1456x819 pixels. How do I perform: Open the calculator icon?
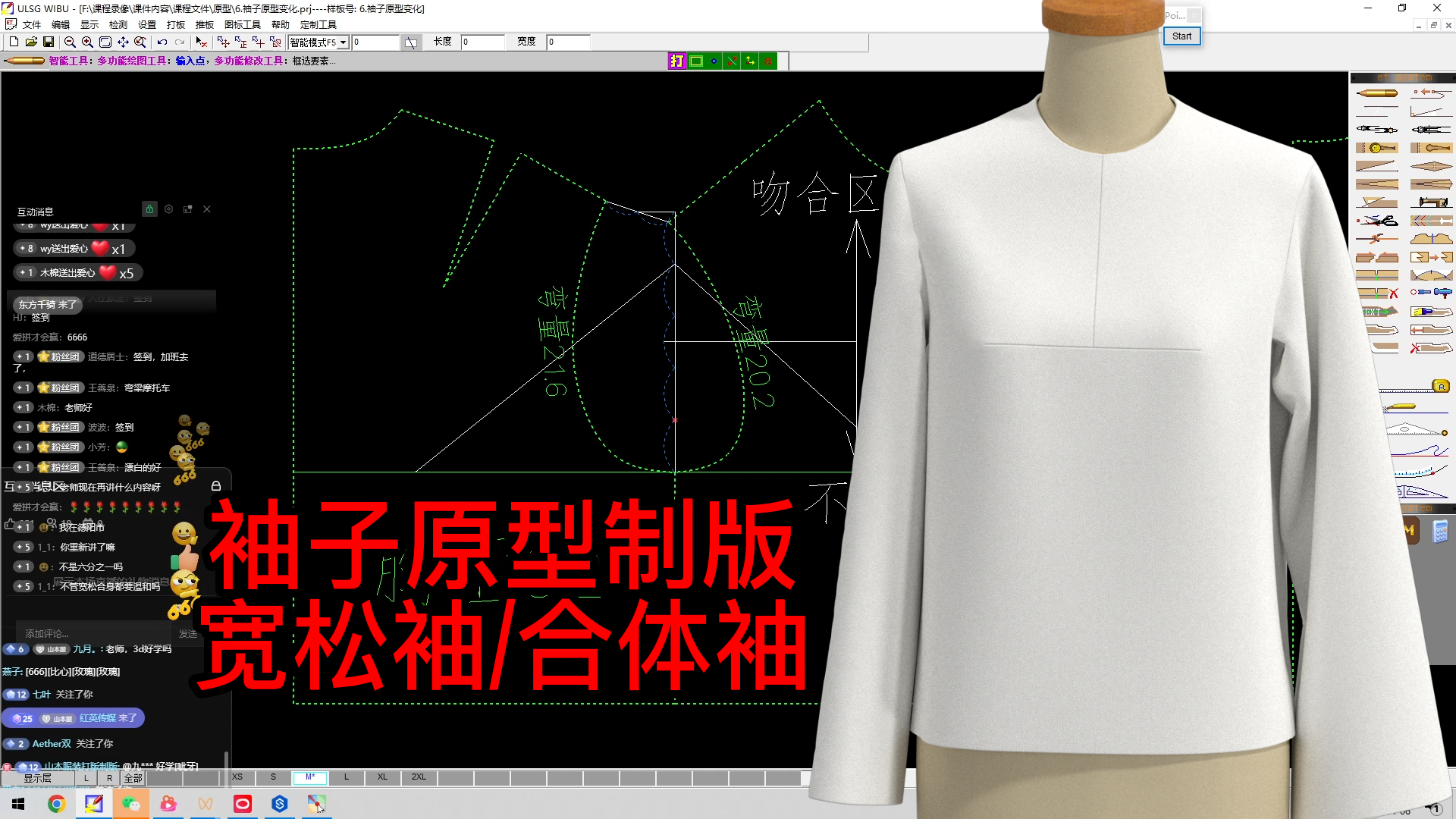coord(1440,532)
